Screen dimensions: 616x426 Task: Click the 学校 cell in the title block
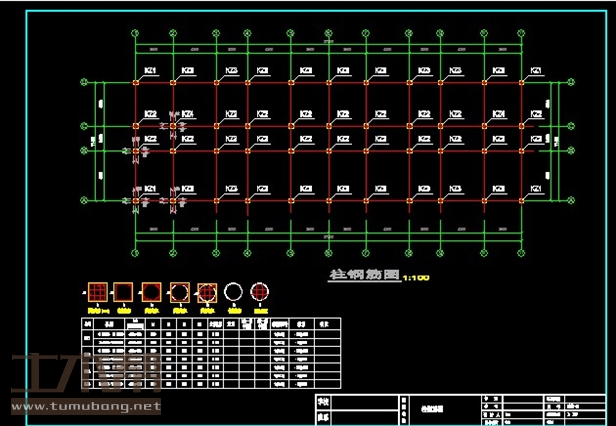[321, 401]
